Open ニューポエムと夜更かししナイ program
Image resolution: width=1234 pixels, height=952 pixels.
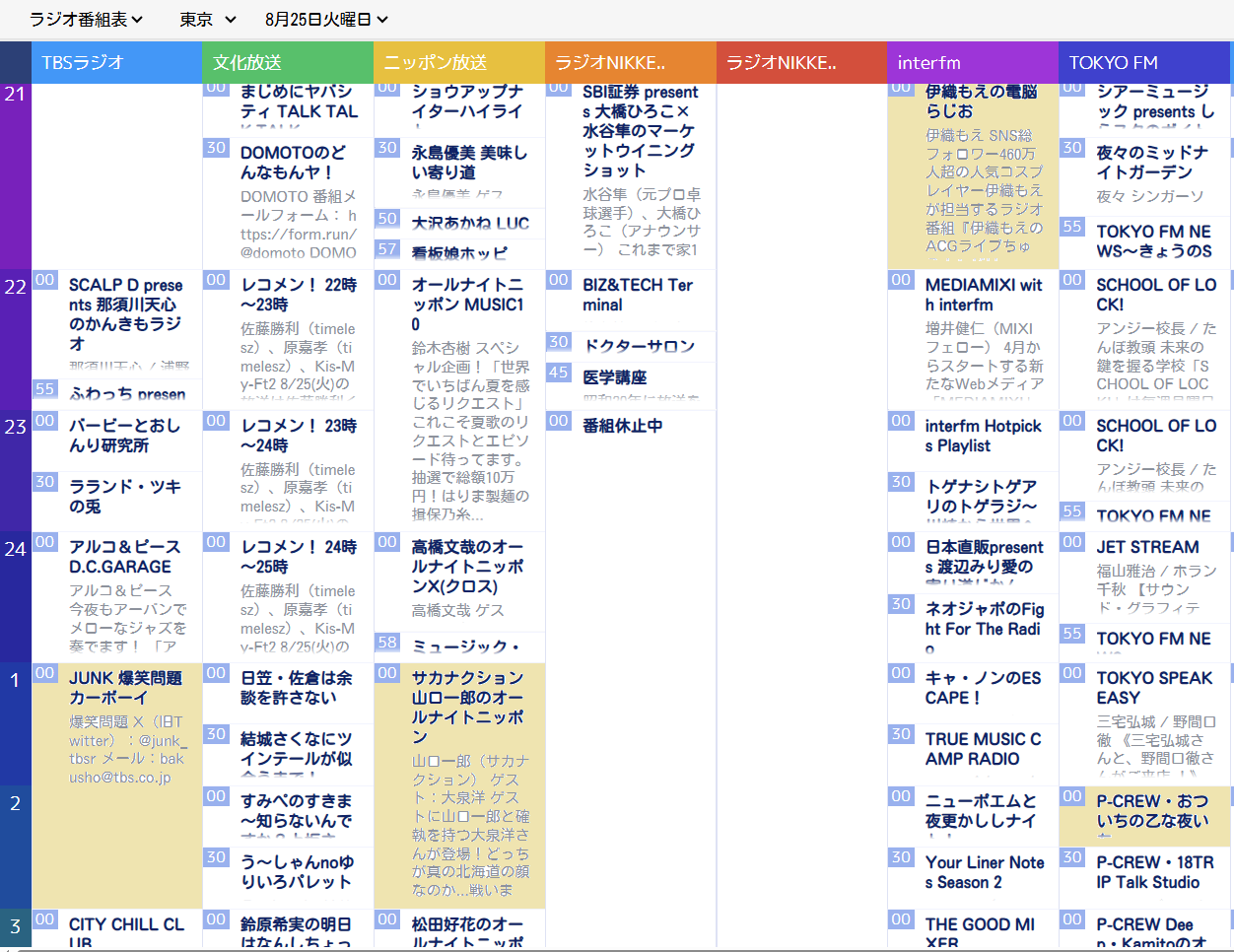point(973,816)
